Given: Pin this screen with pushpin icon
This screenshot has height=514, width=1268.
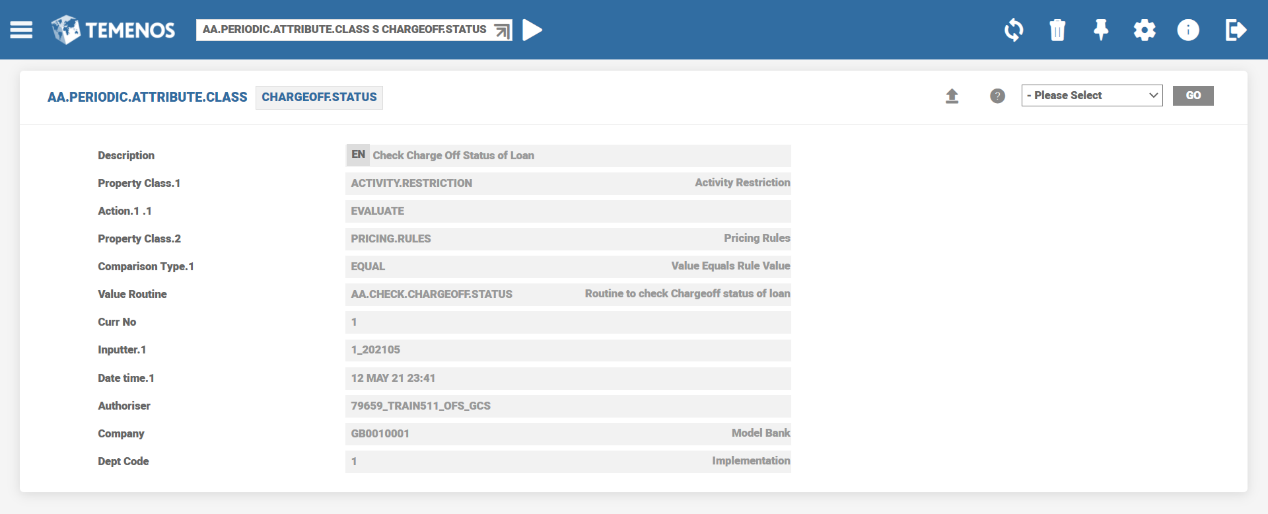Looking at the screenshot, I should point(1101,30).
